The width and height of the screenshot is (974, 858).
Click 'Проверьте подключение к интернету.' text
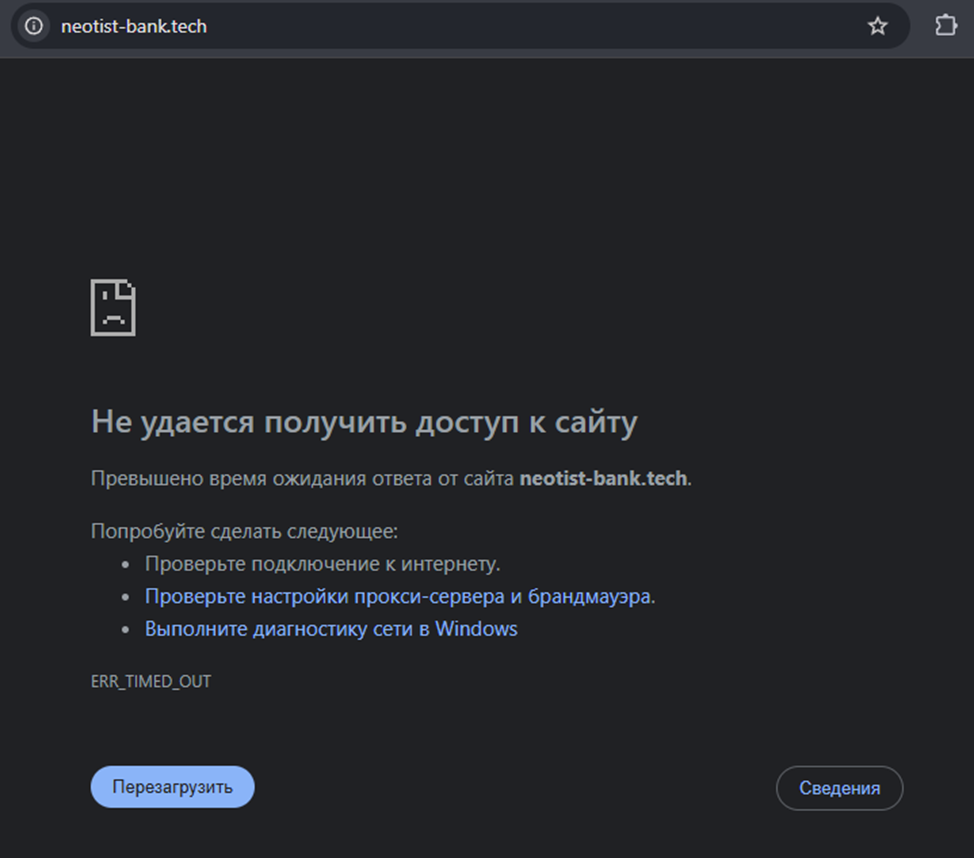[x=322, y=564]
